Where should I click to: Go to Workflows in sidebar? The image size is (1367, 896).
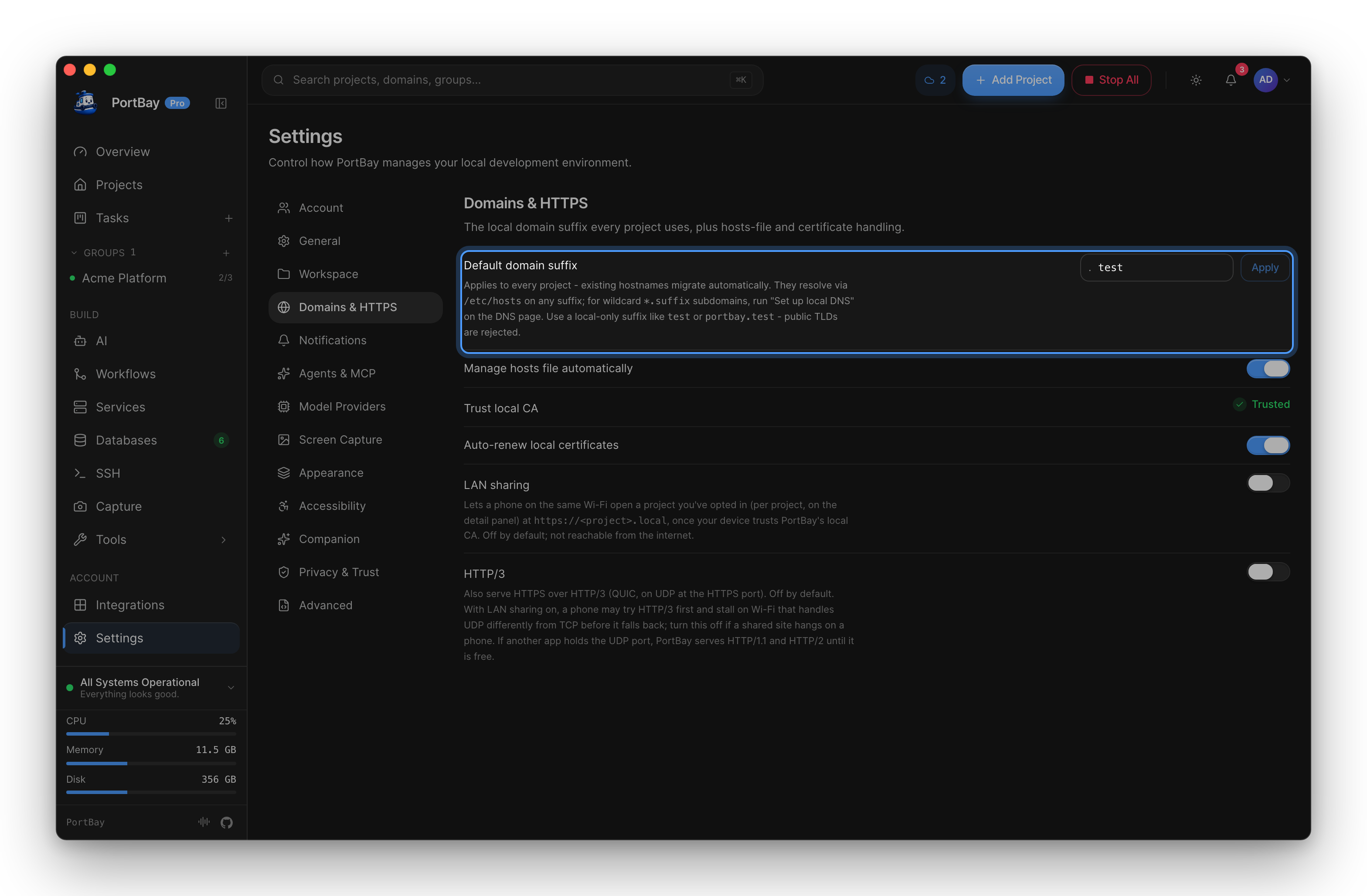point(151,374)
